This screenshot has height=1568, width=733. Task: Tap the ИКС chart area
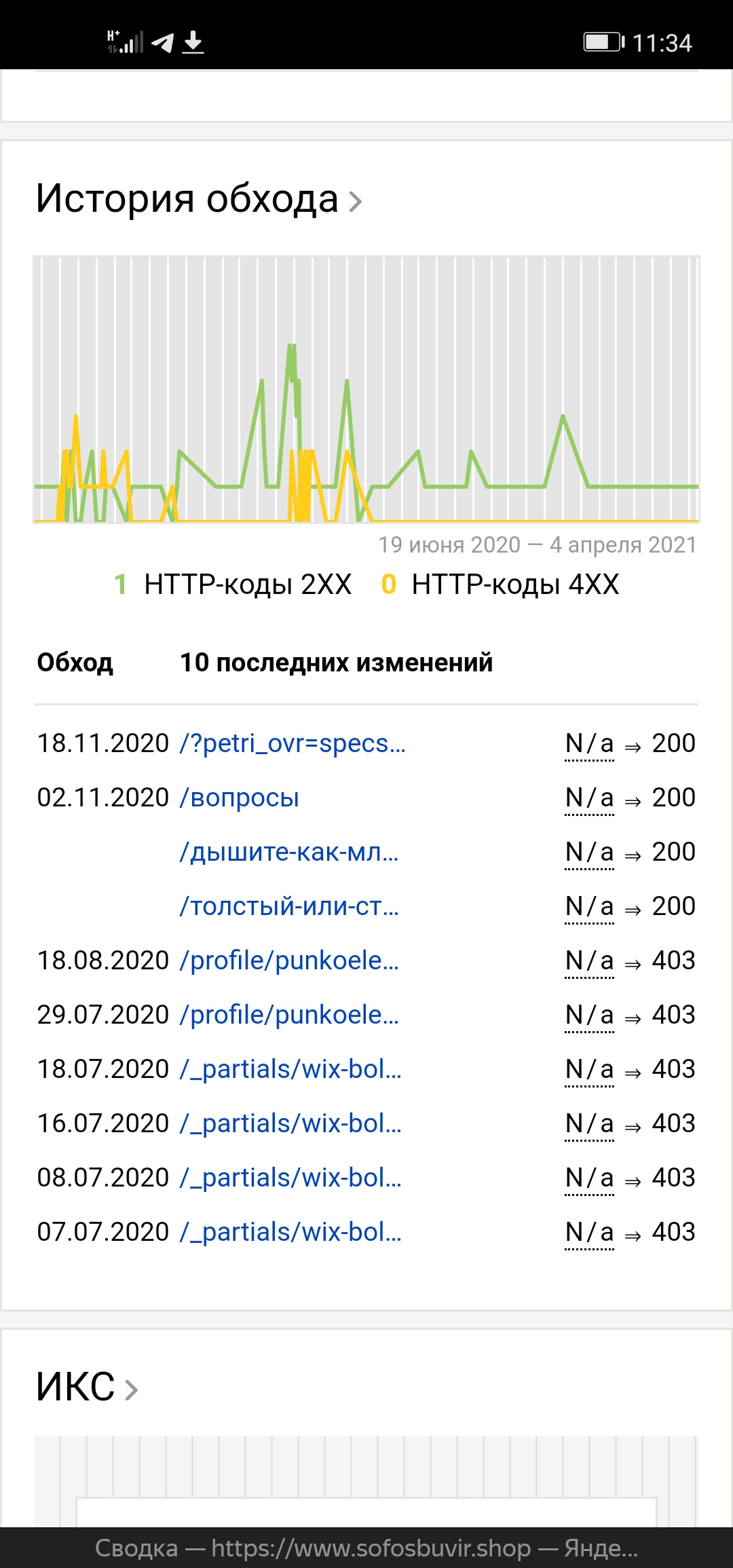(366, 1480)
